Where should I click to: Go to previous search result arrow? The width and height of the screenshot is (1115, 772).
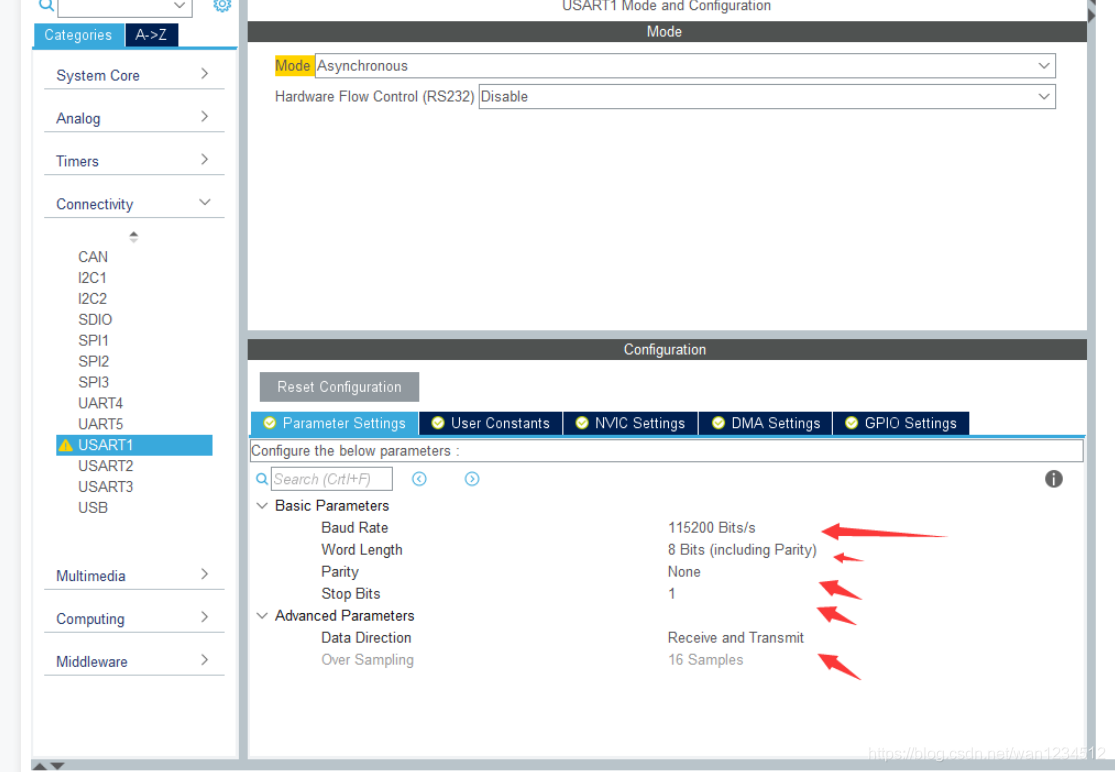[419, 479]
